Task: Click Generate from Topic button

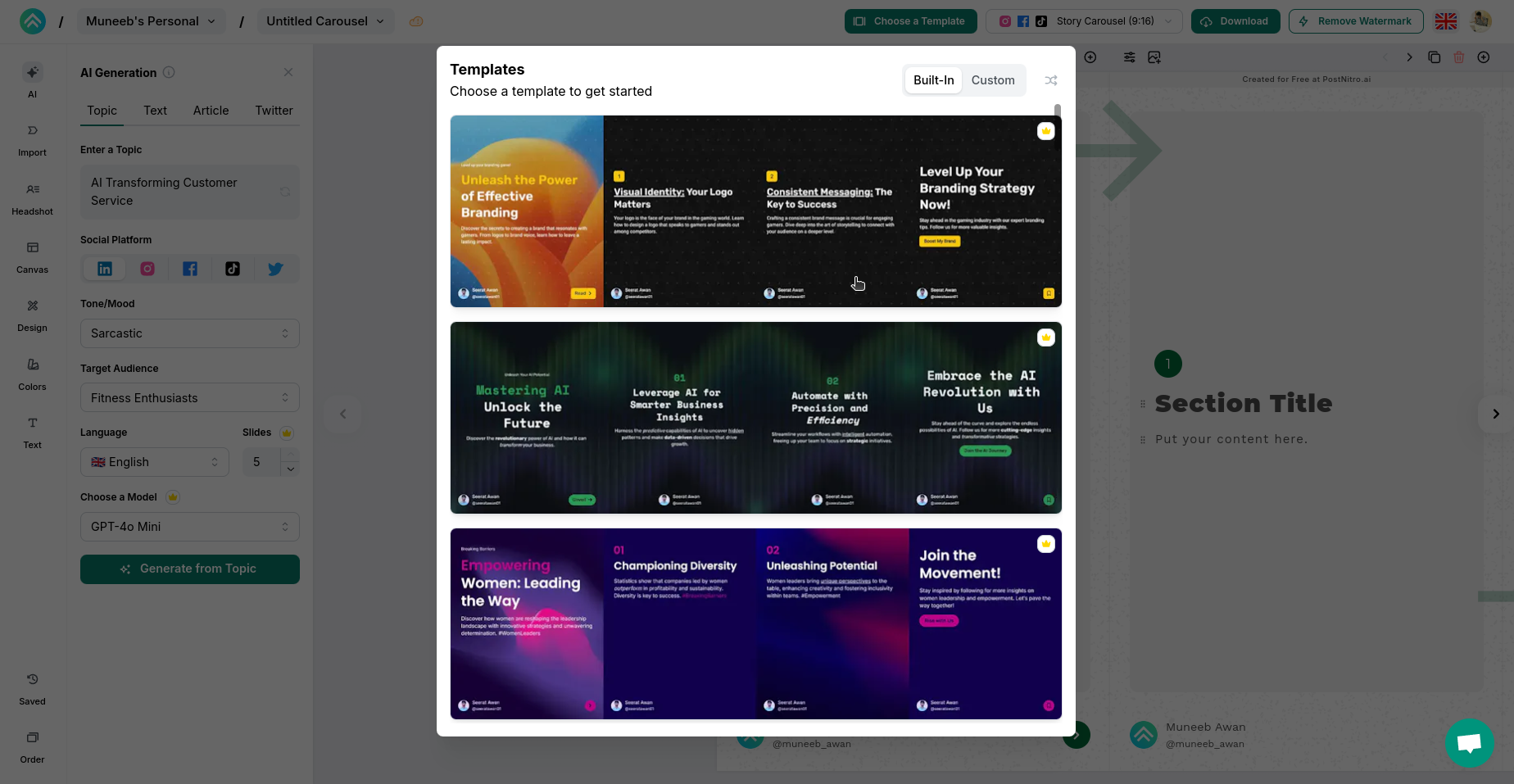Action: [190, 569]
